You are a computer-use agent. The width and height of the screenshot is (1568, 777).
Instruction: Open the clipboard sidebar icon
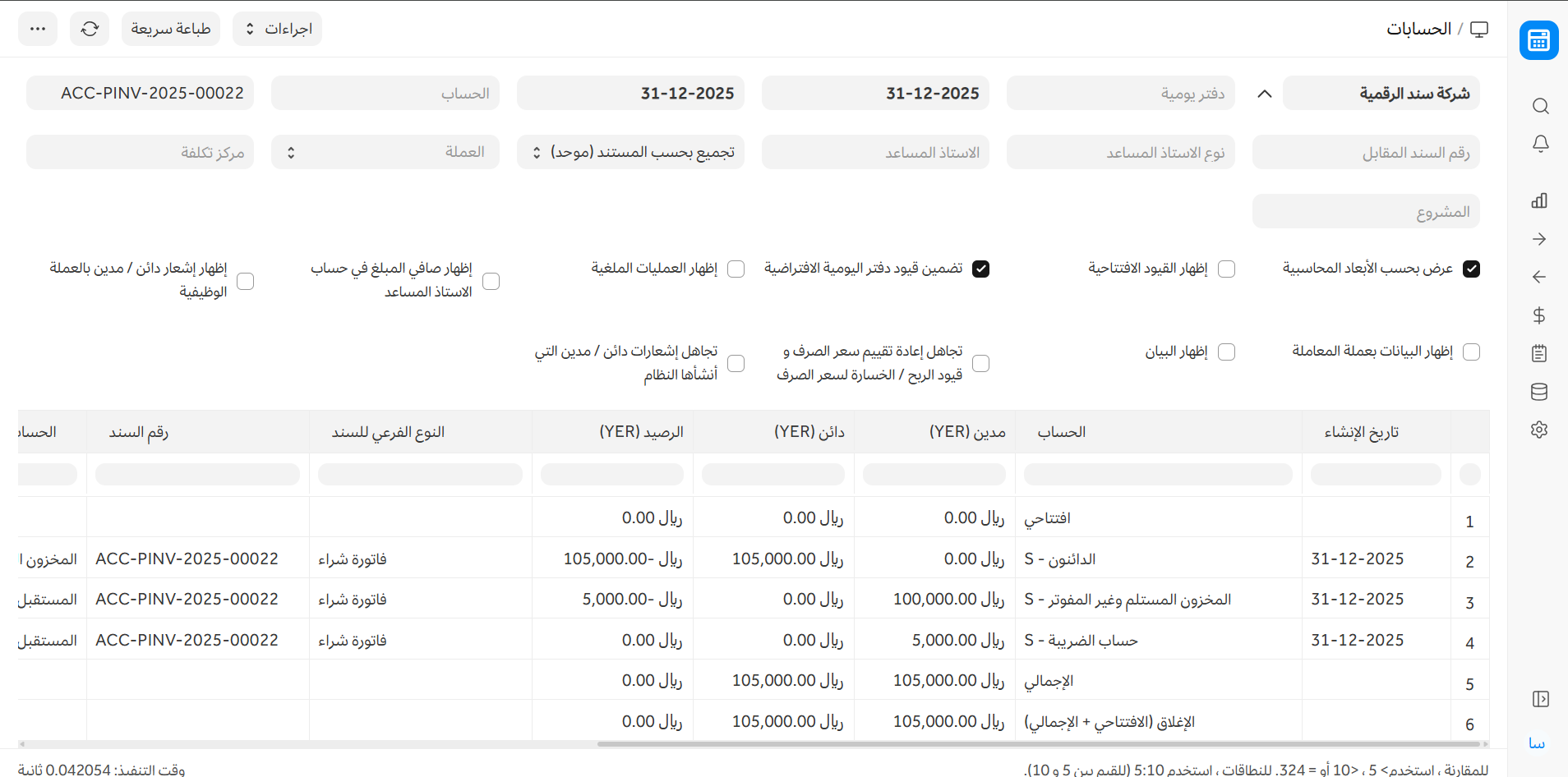[1539, 354]
